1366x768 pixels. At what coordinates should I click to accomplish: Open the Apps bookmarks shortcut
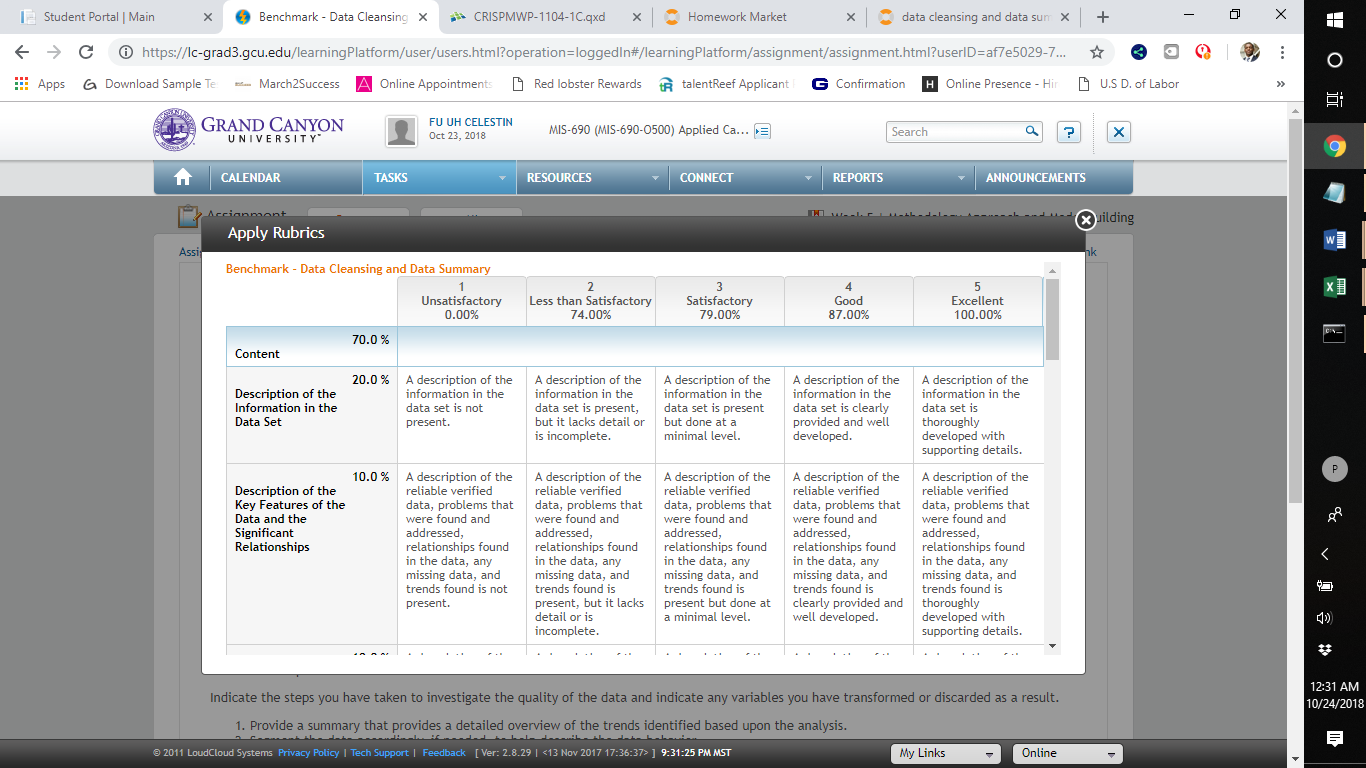[x=40, y=84]
